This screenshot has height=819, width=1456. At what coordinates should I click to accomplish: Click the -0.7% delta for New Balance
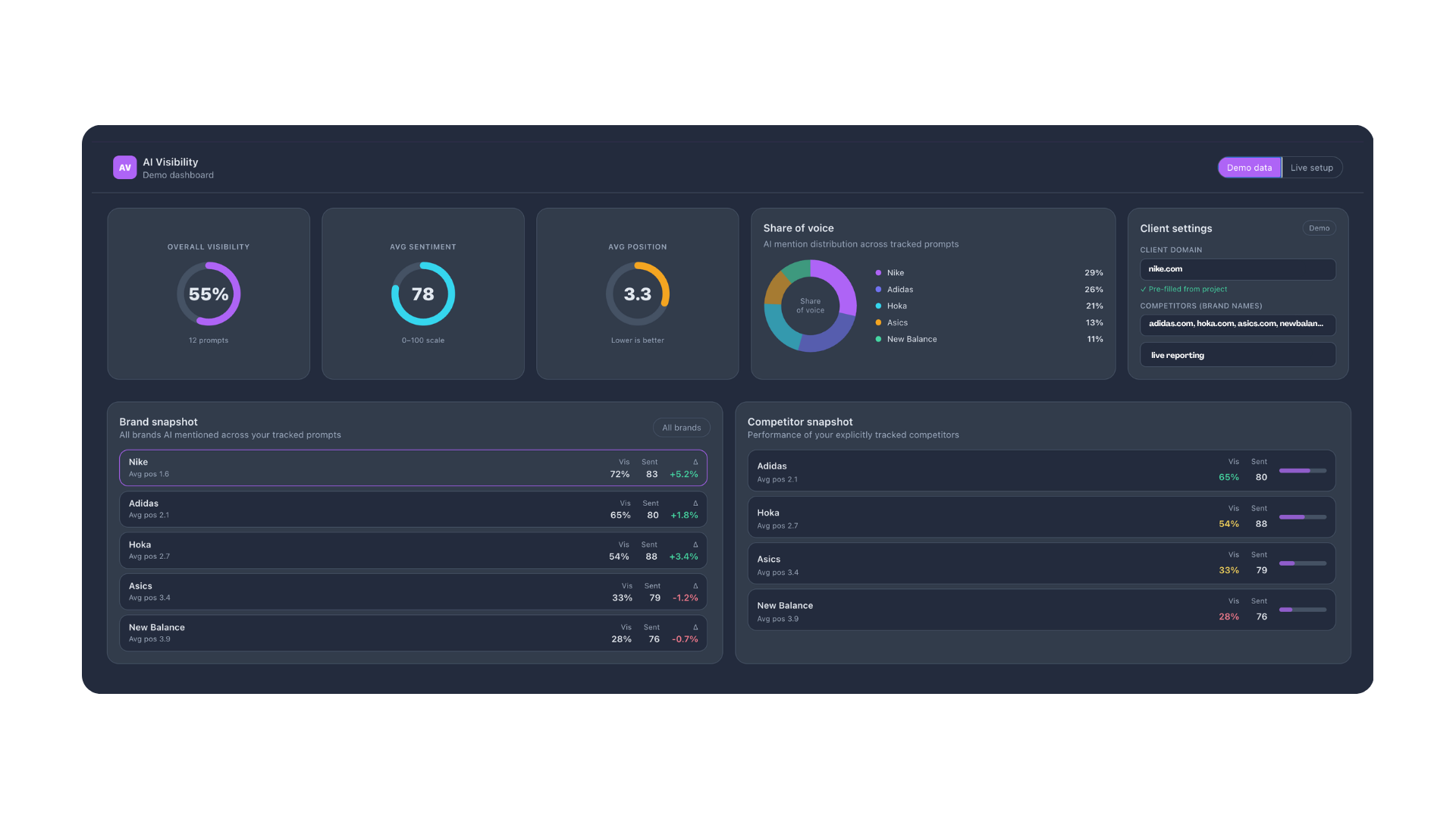click(685, 640)
